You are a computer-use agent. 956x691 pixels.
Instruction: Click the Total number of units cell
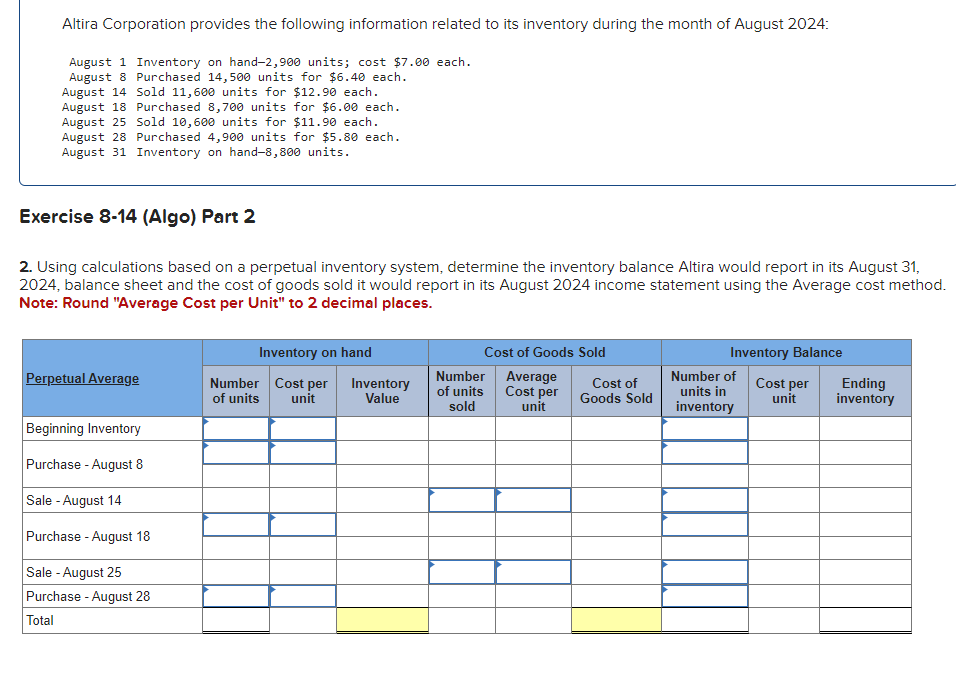point(236,620)
